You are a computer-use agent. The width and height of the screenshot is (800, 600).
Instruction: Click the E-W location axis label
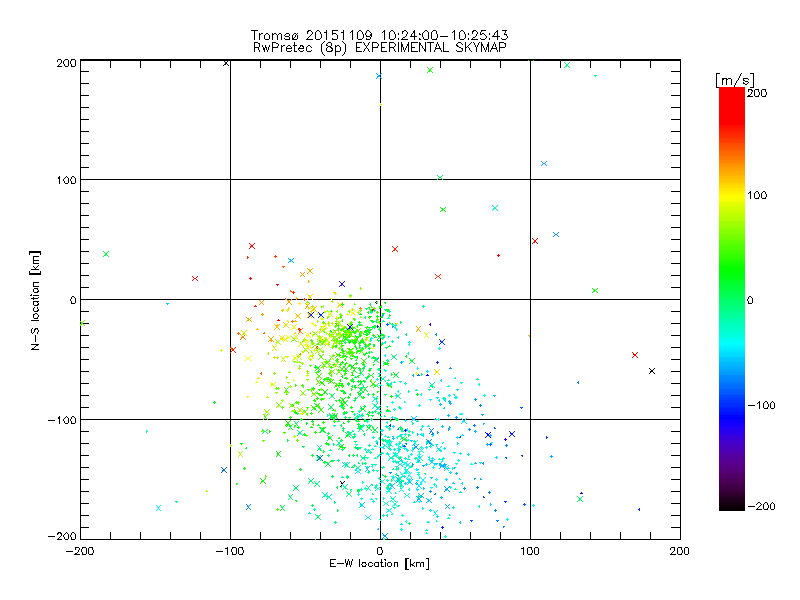click(x=379, y=564)
